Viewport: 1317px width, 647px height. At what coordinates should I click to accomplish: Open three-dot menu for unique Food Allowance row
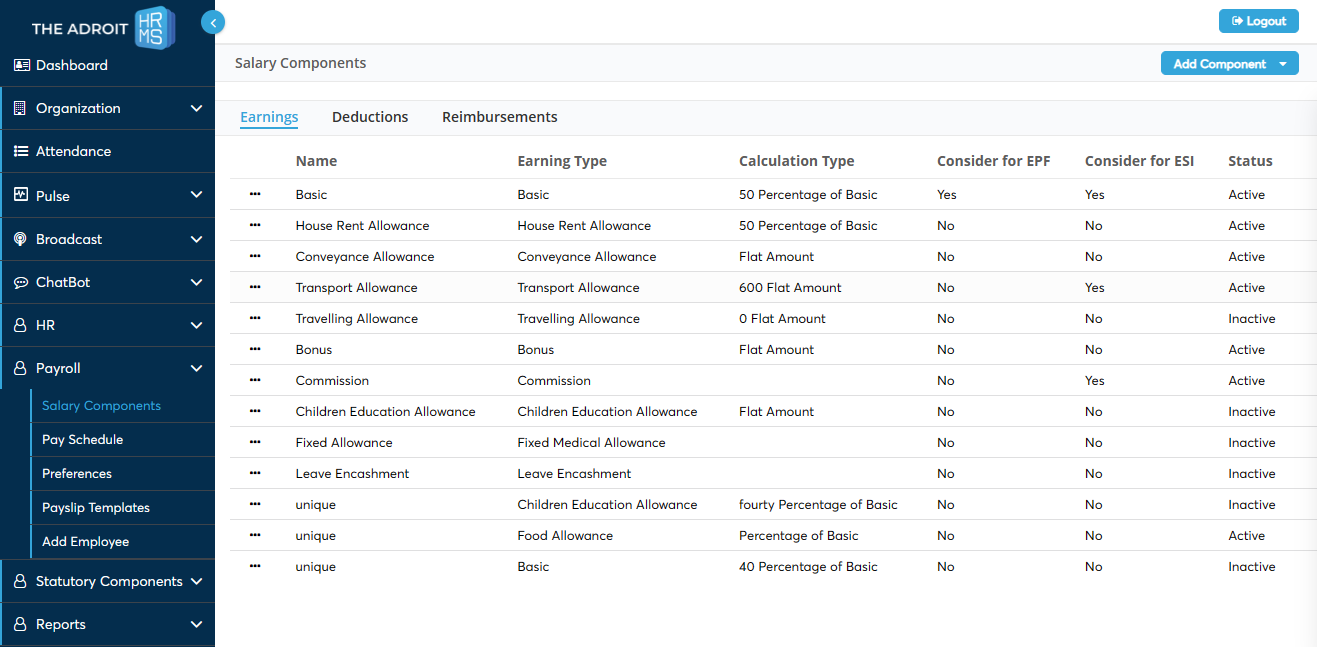click(255, 535)
